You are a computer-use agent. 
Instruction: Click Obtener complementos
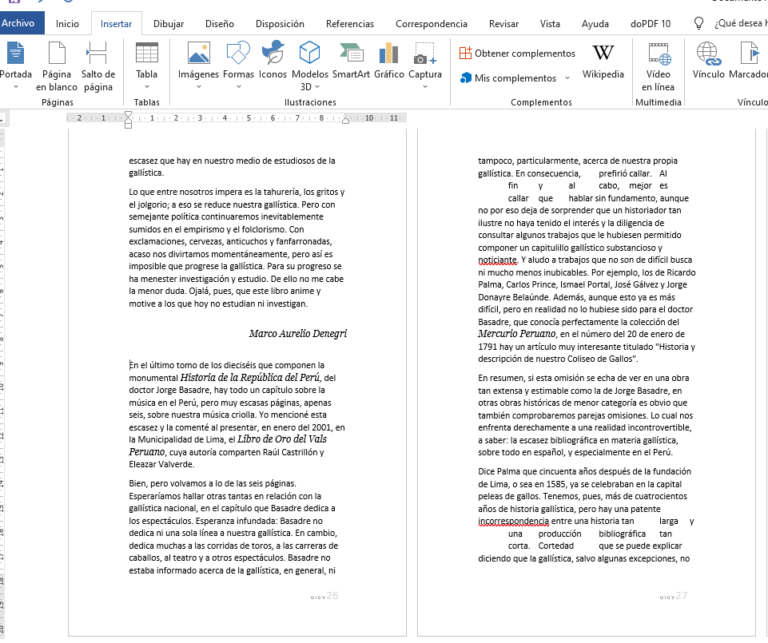517,53
